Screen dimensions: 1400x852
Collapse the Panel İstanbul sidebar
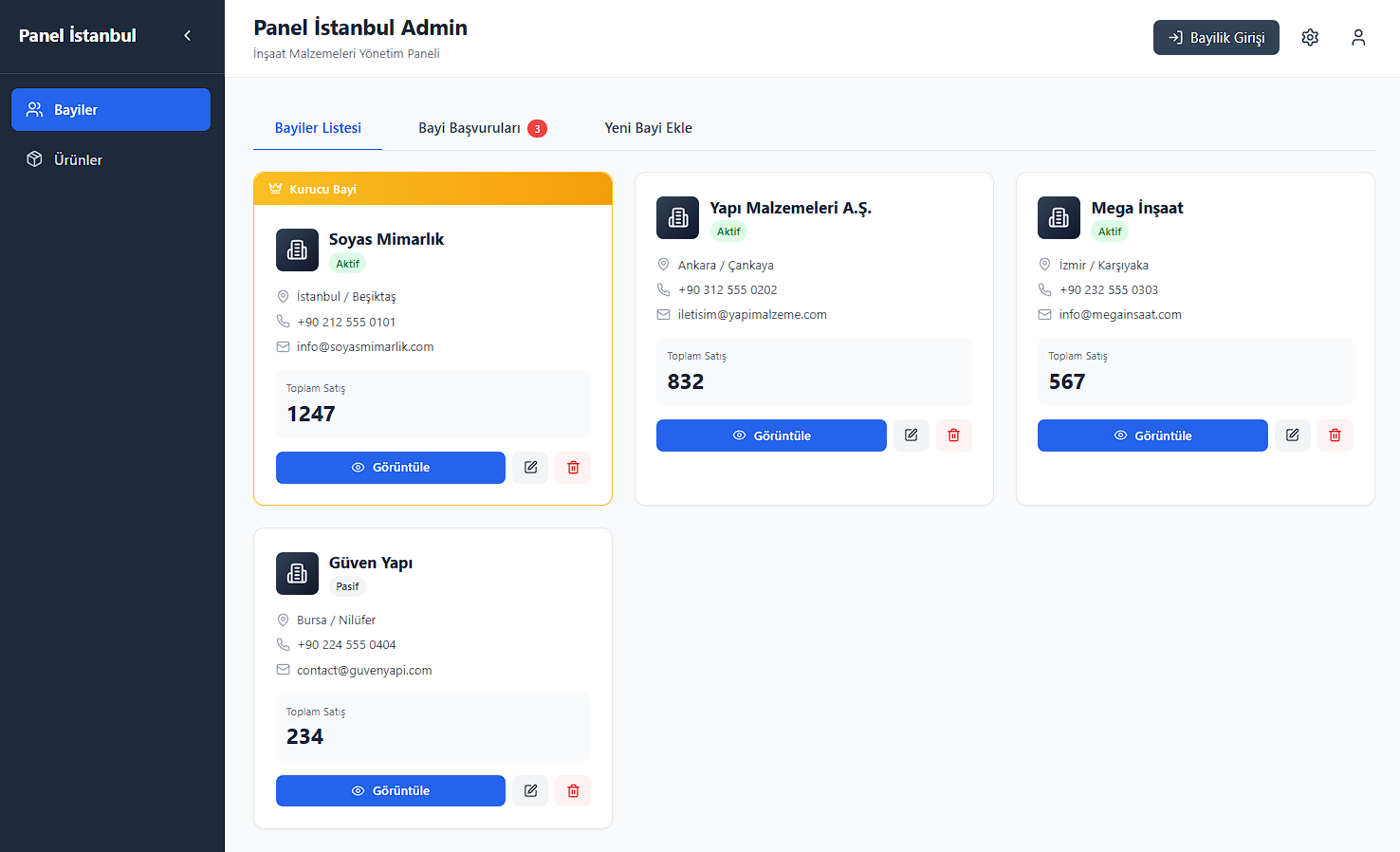point(187,36)
